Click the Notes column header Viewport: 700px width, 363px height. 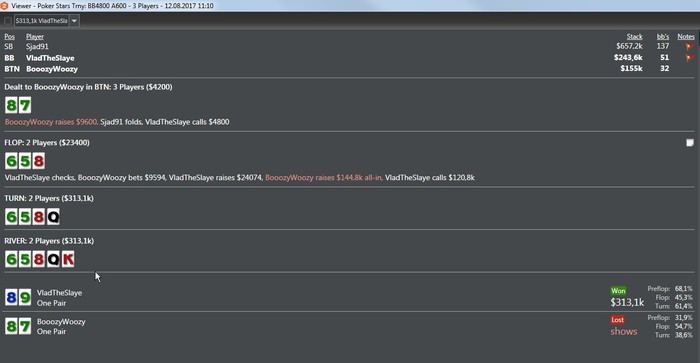pos(686,37)
